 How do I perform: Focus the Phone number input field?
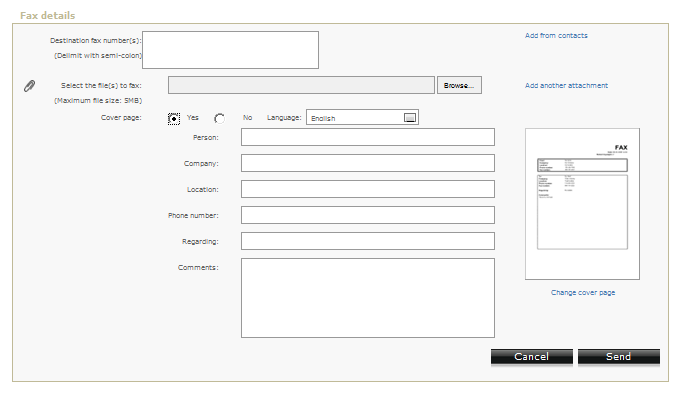368,215
